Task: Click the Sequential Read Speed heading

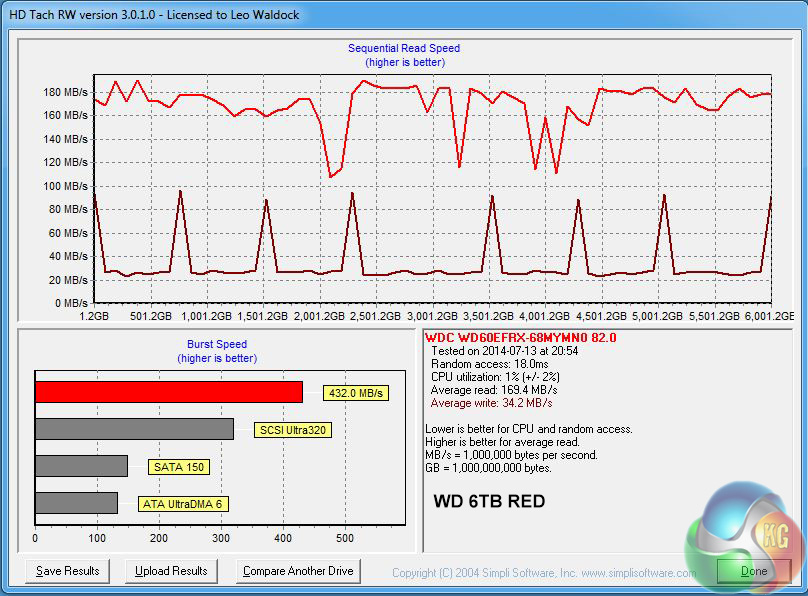Action: [x=404, y=48]
